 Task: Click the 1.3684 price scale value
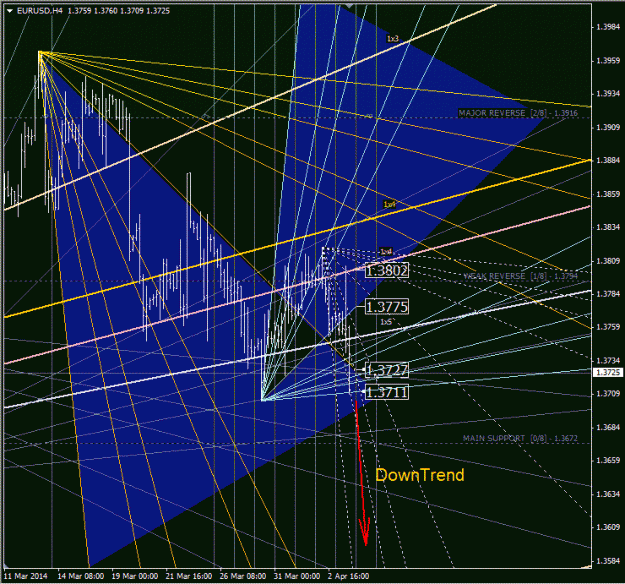(608, 427)
